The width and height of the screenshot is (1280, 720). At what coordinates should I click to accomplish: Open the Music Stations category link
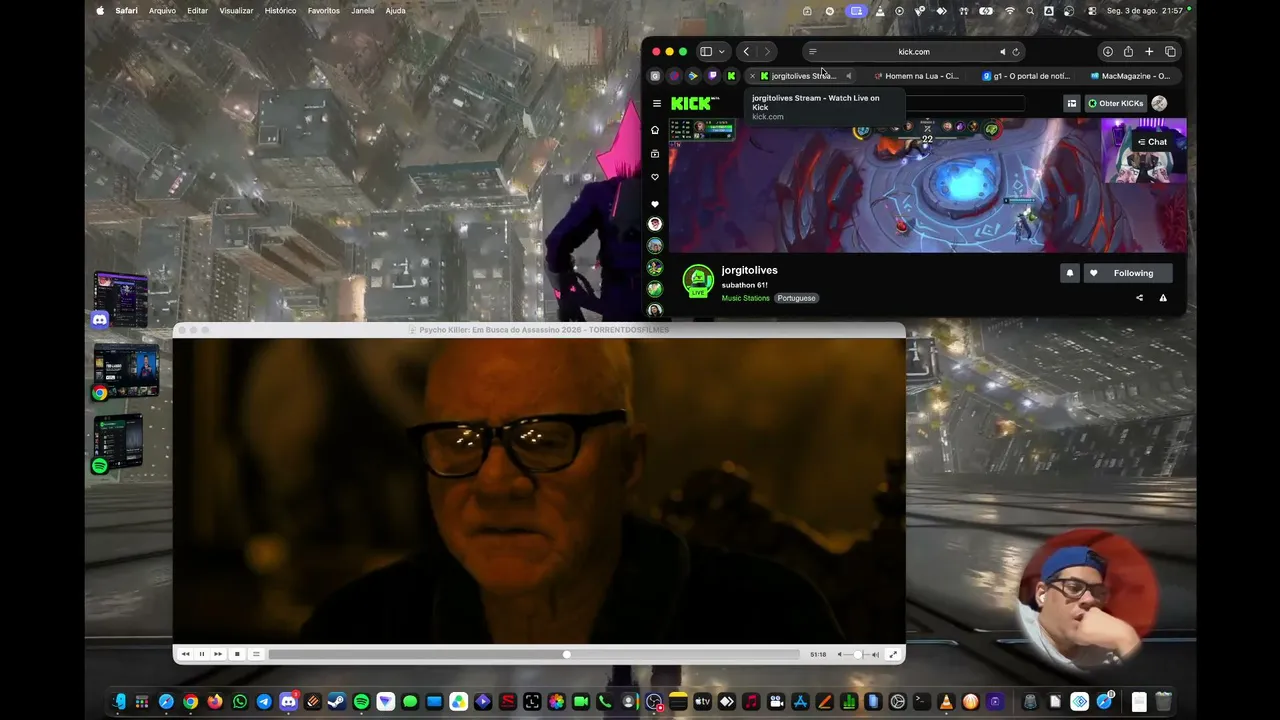[746, 298]
